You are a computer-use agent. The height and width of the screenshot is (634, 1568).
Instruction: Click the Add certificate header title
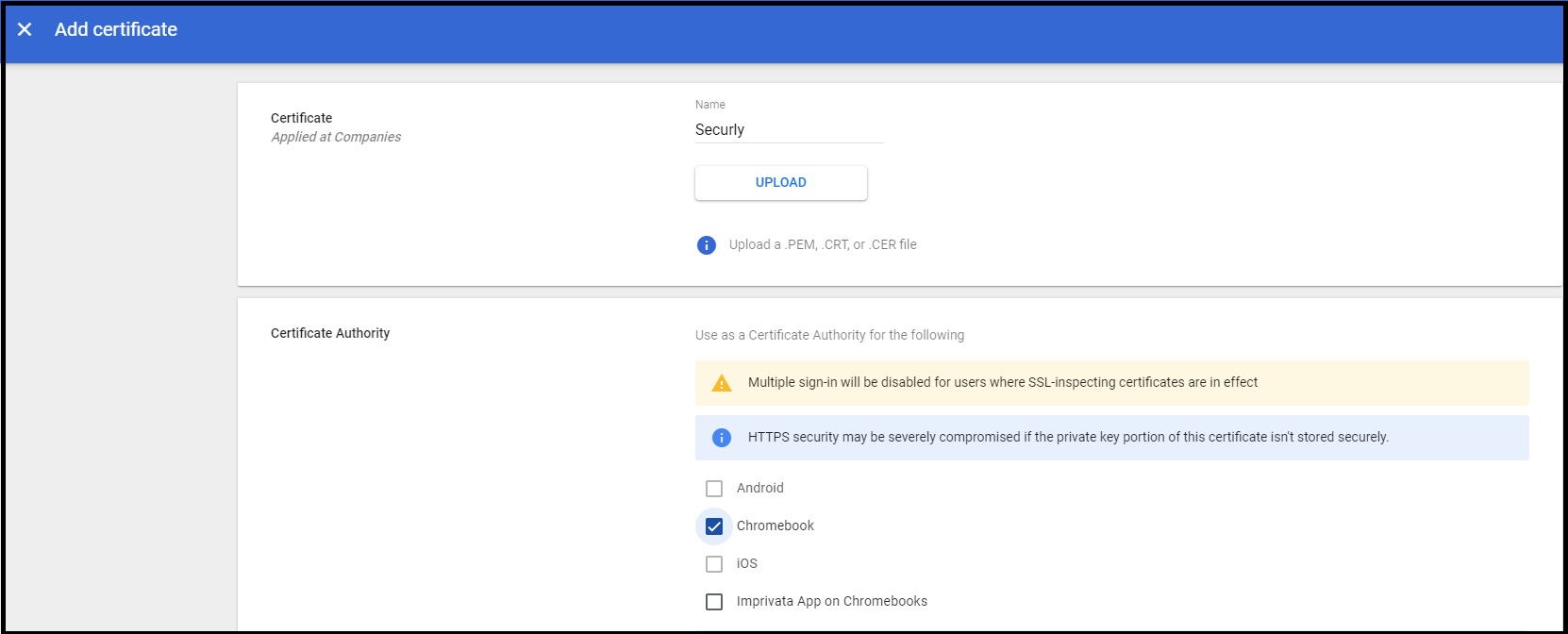[x=116, y=30]
